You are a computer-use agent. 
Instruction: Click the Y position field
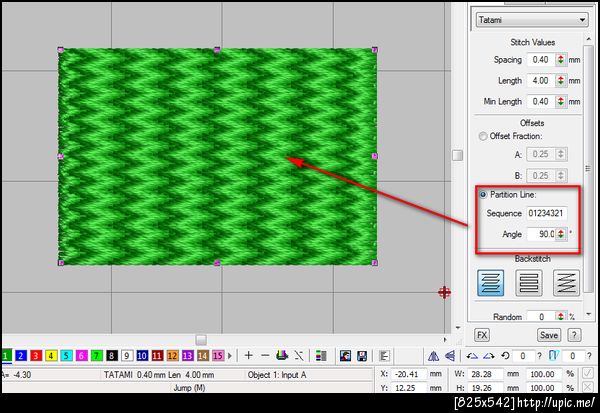coord(409,388)
